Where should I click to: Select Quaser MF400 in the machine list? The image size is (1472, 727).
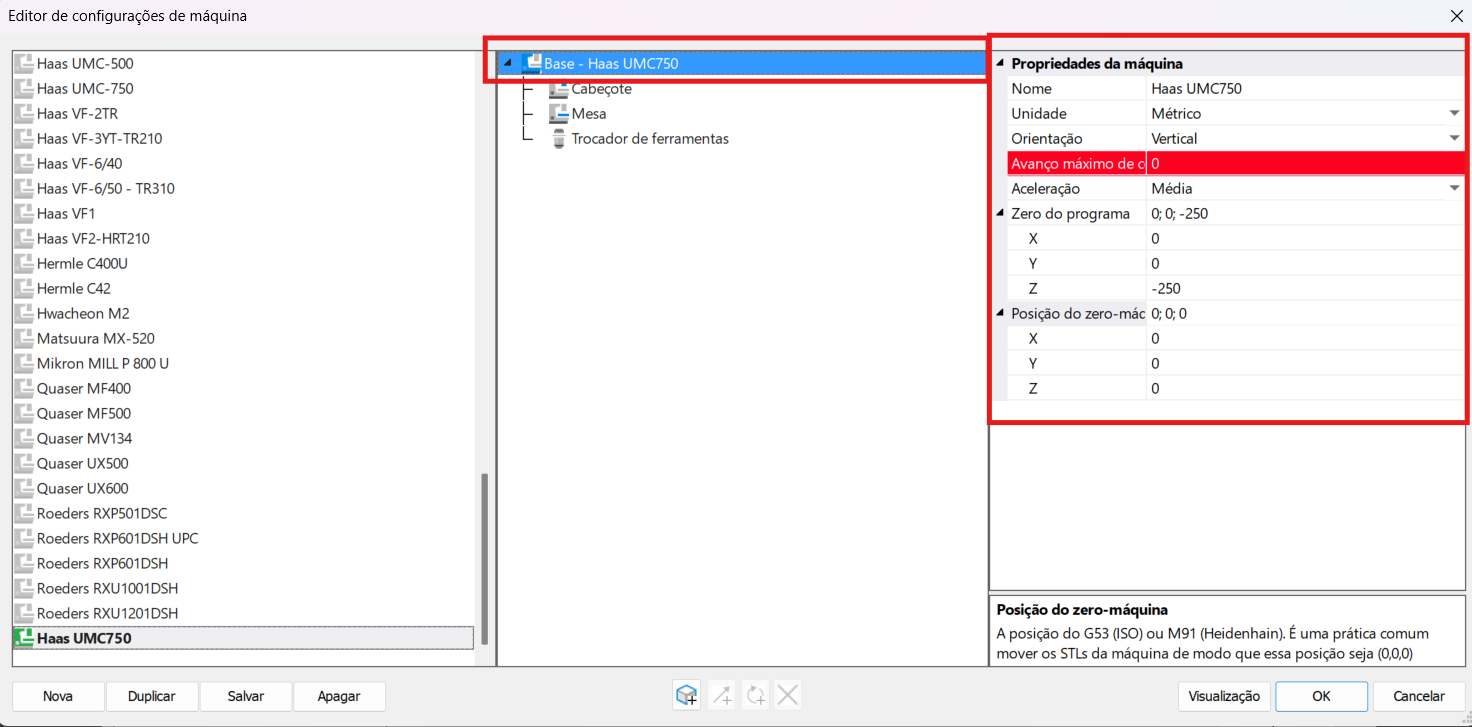click(x=84, y=388)
